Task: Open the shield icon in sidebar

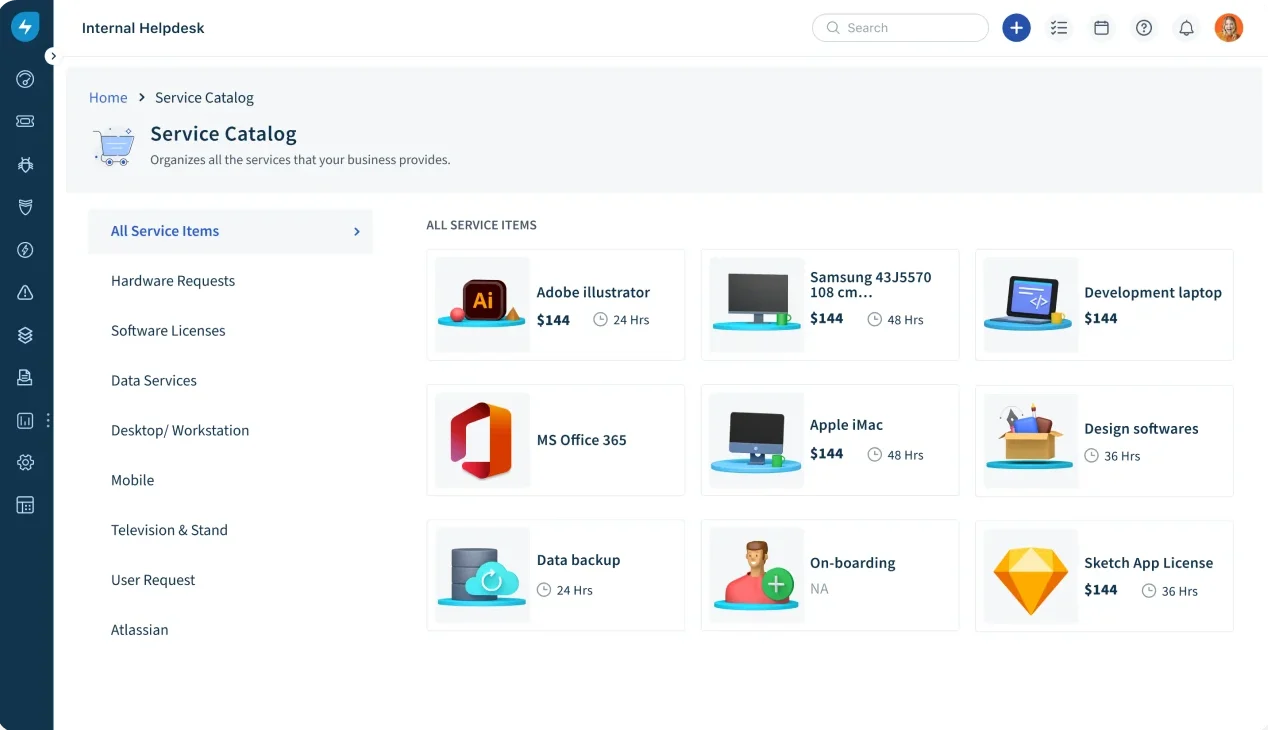Action: 25,207
